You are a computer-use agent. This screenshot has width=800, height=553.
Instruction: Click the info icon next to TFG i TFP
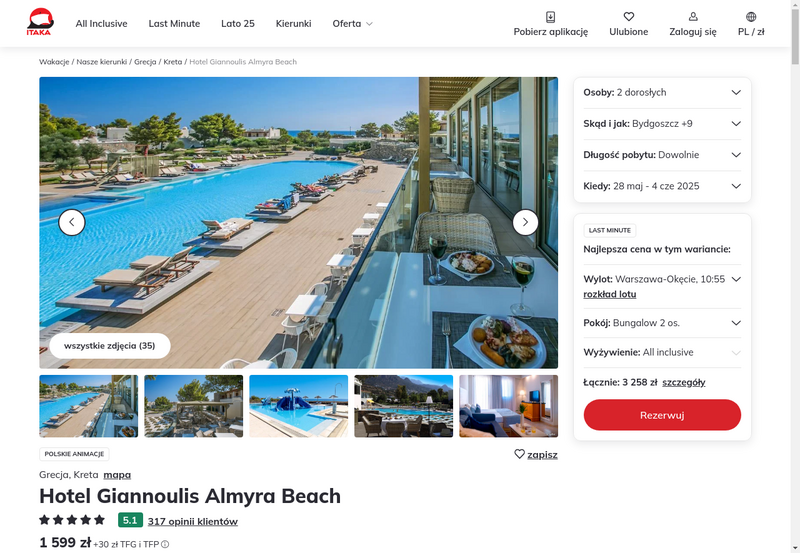point(165,544)
